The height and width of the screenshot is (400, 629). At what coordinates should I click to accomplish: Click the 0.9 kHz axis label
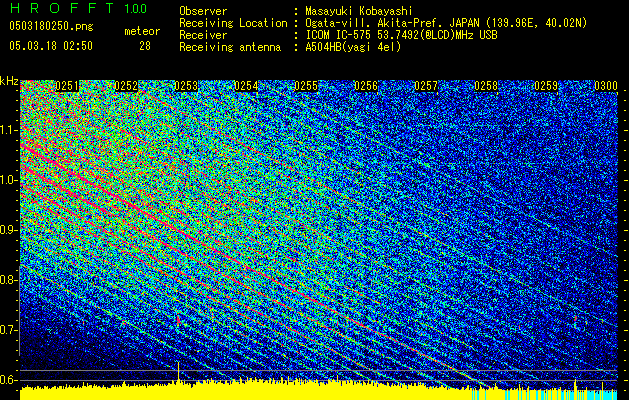point(9,230)
